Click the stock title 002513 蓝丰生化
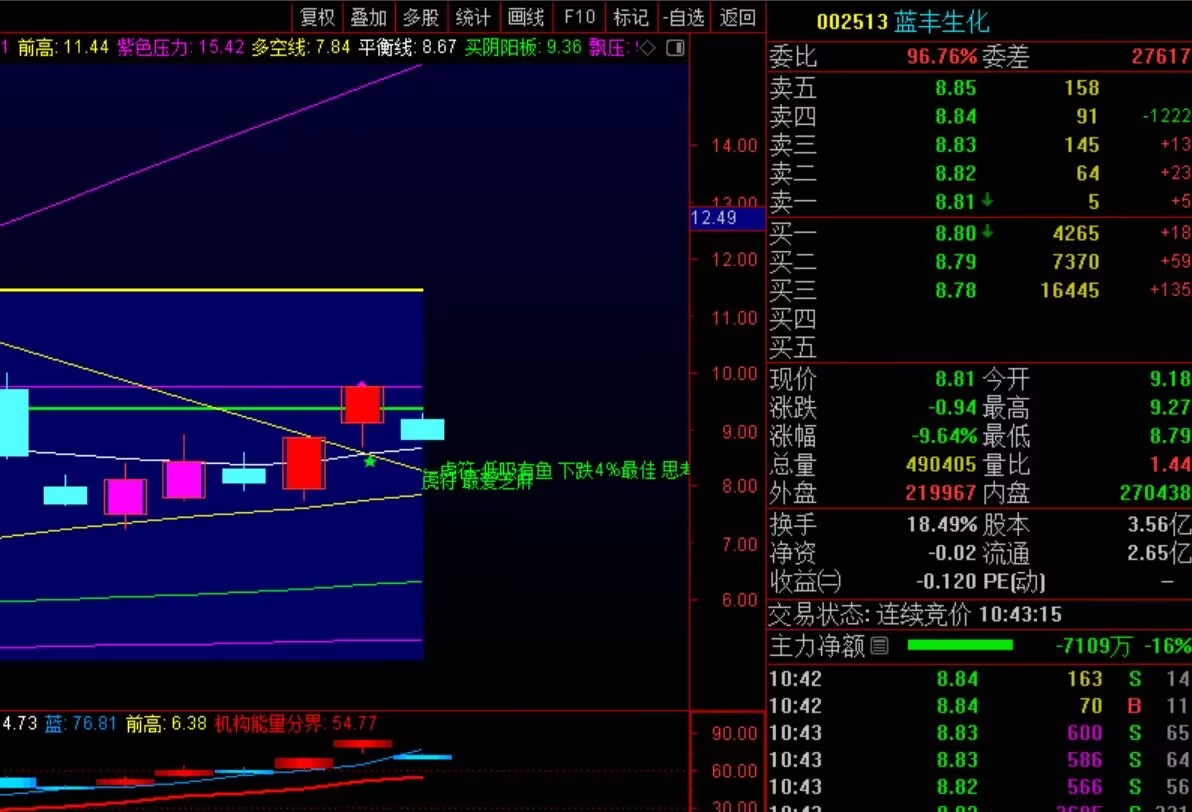This screenshot has height=812, width=1192. 903,21
